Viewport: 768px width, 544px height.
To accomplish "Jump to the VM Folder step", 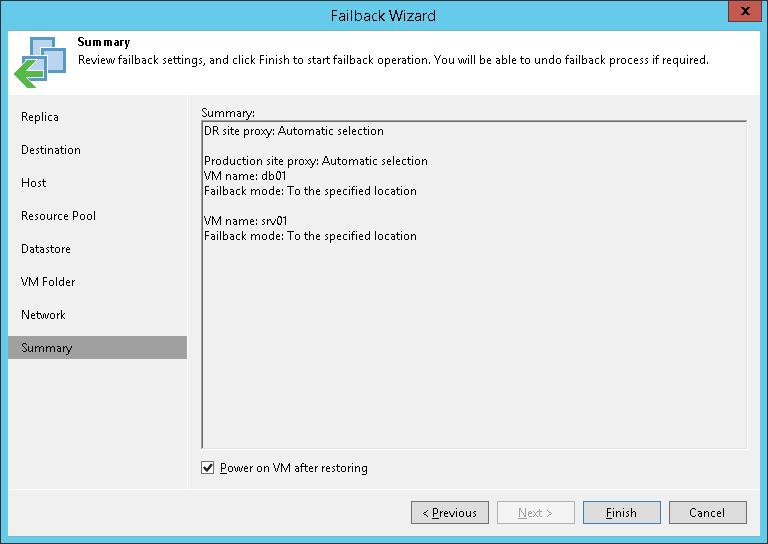I will (48, 282).
